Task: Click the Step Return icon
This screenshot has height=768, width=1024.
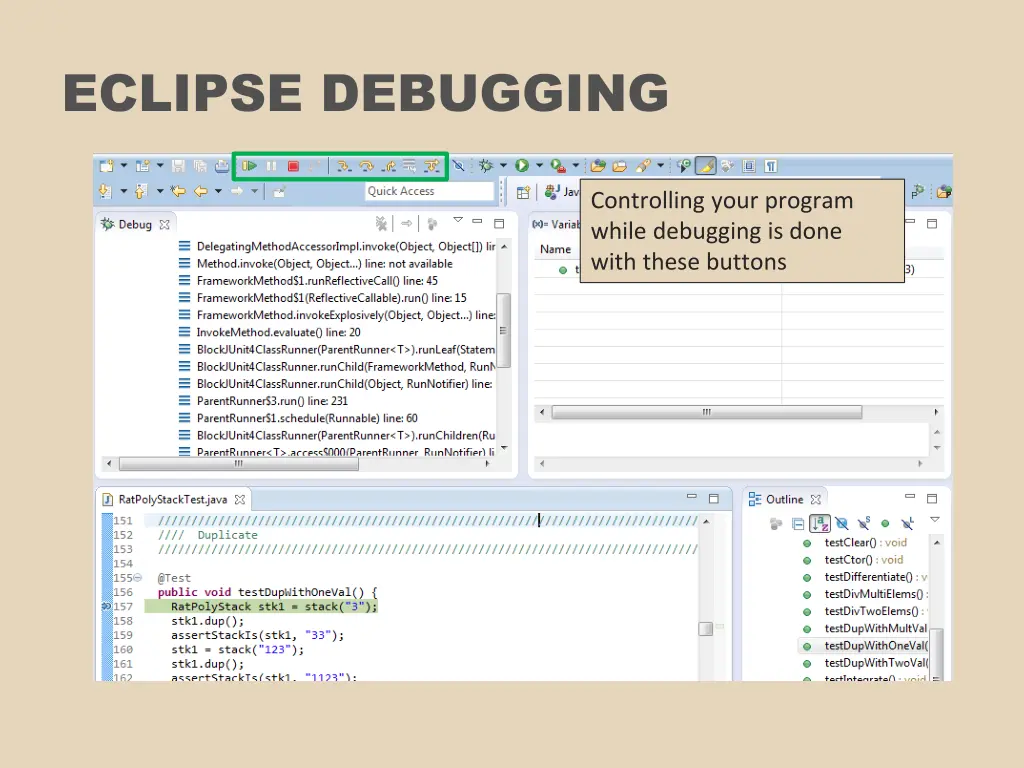Action: 389,165
